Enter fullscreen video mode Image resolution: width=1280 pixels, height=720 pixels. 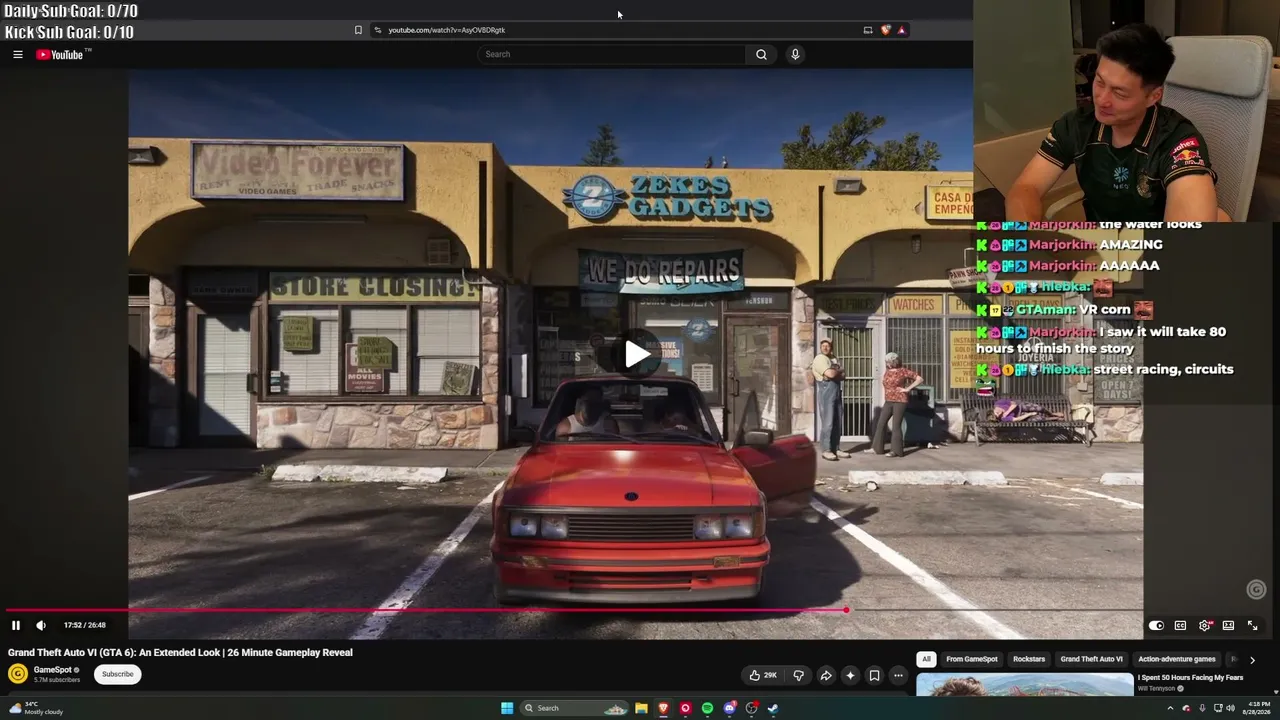tap(1252, 625)
